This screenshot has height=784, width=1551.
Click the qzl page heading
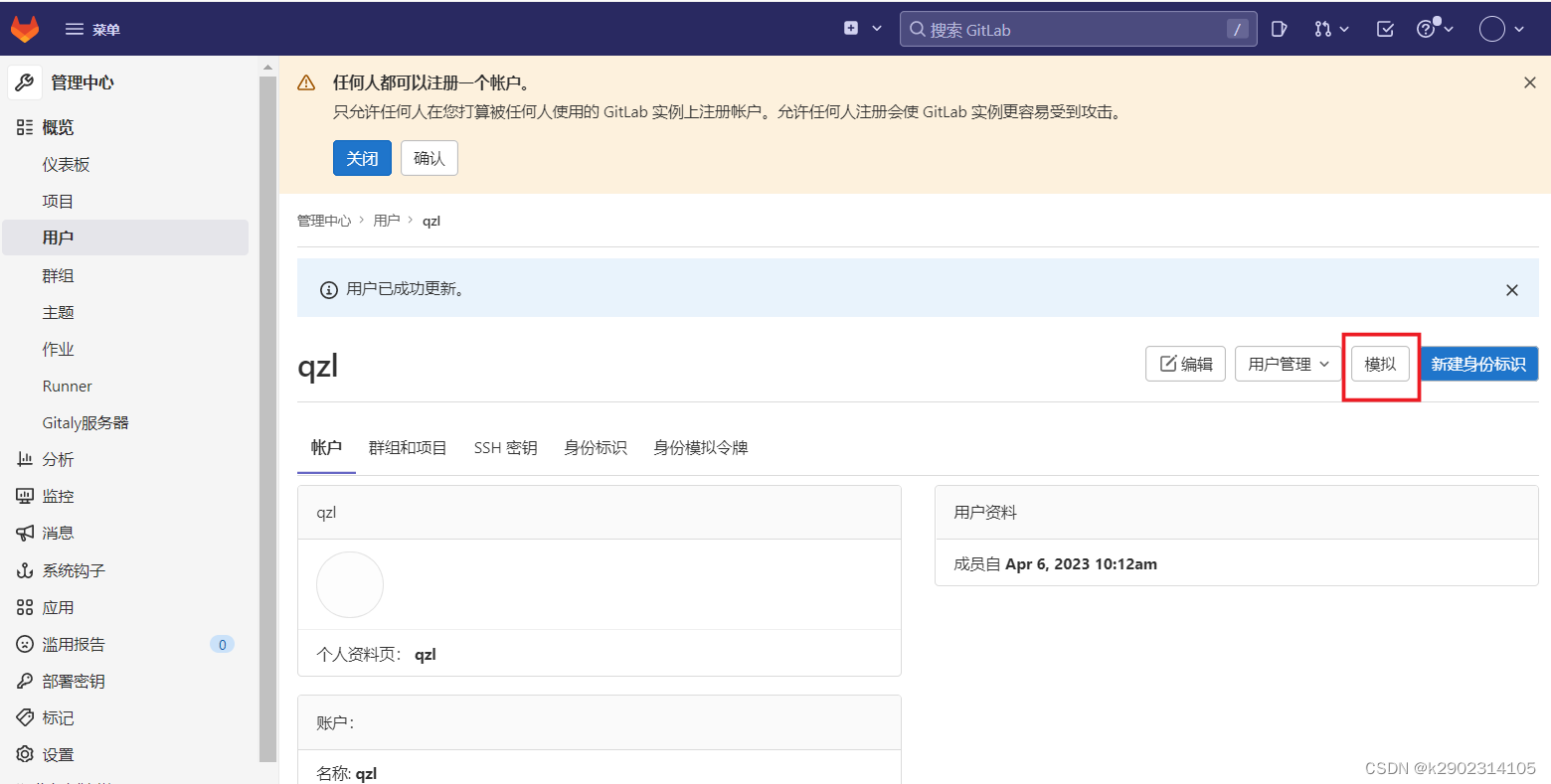pyautogui.click(x=318, y=366)
